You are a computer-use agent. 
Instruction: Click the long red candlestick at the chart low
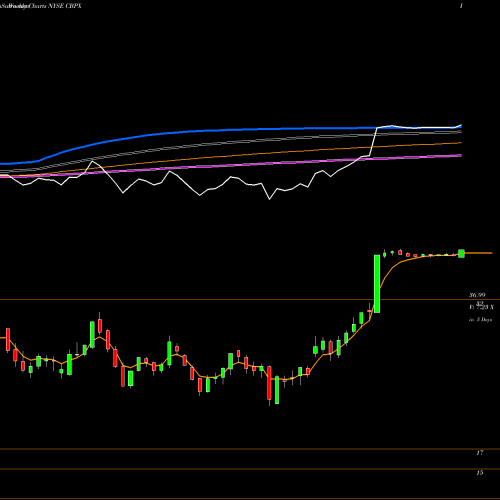coord(269,383)
